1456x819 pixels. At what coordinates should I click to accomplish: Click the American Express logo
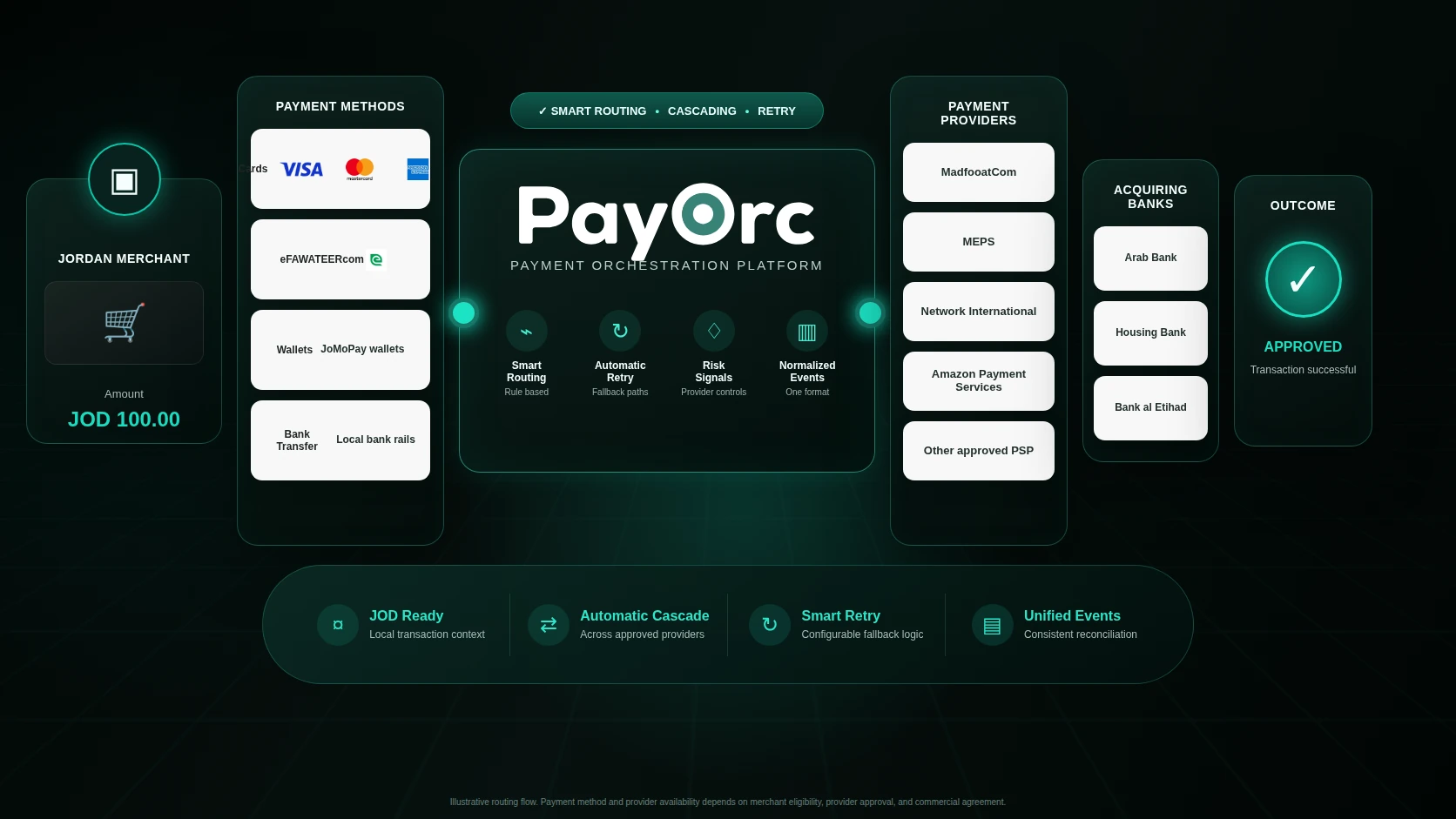coord(418,170)
